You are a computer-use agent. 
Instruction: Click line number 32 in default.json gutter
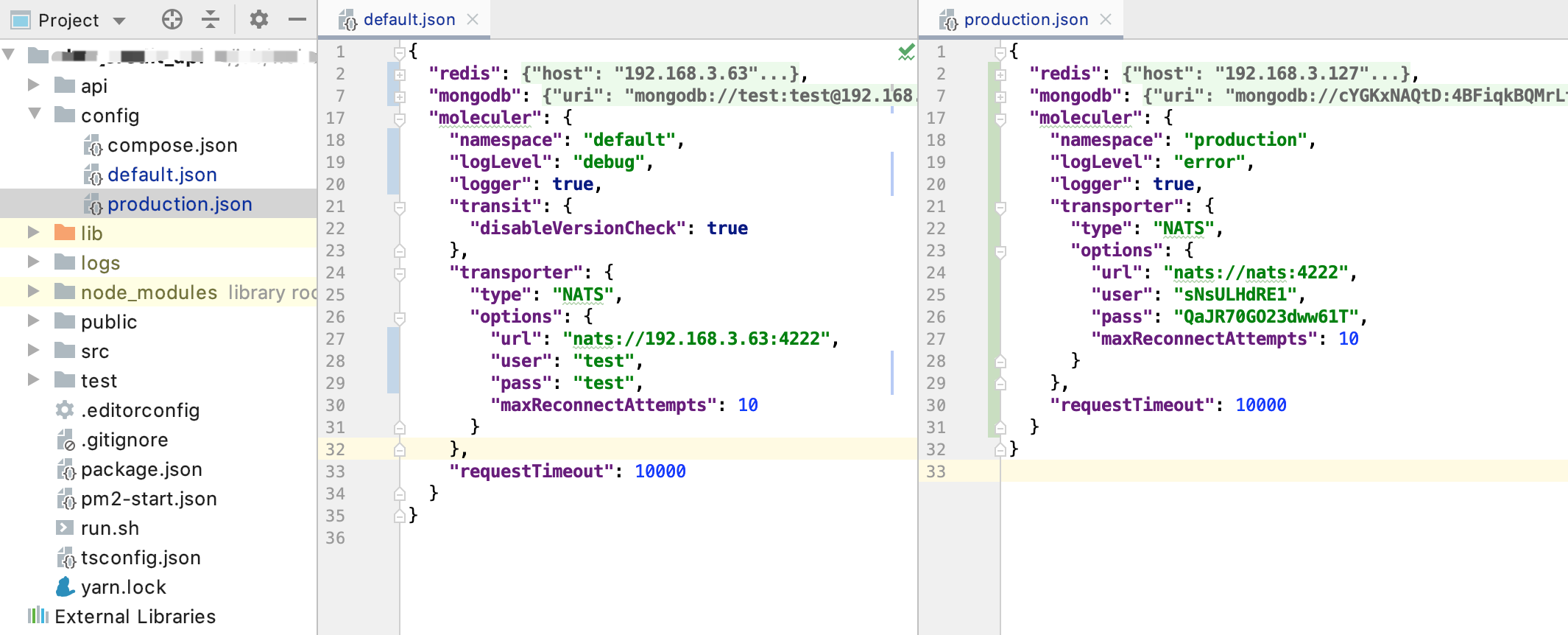[x=335, y=449]
